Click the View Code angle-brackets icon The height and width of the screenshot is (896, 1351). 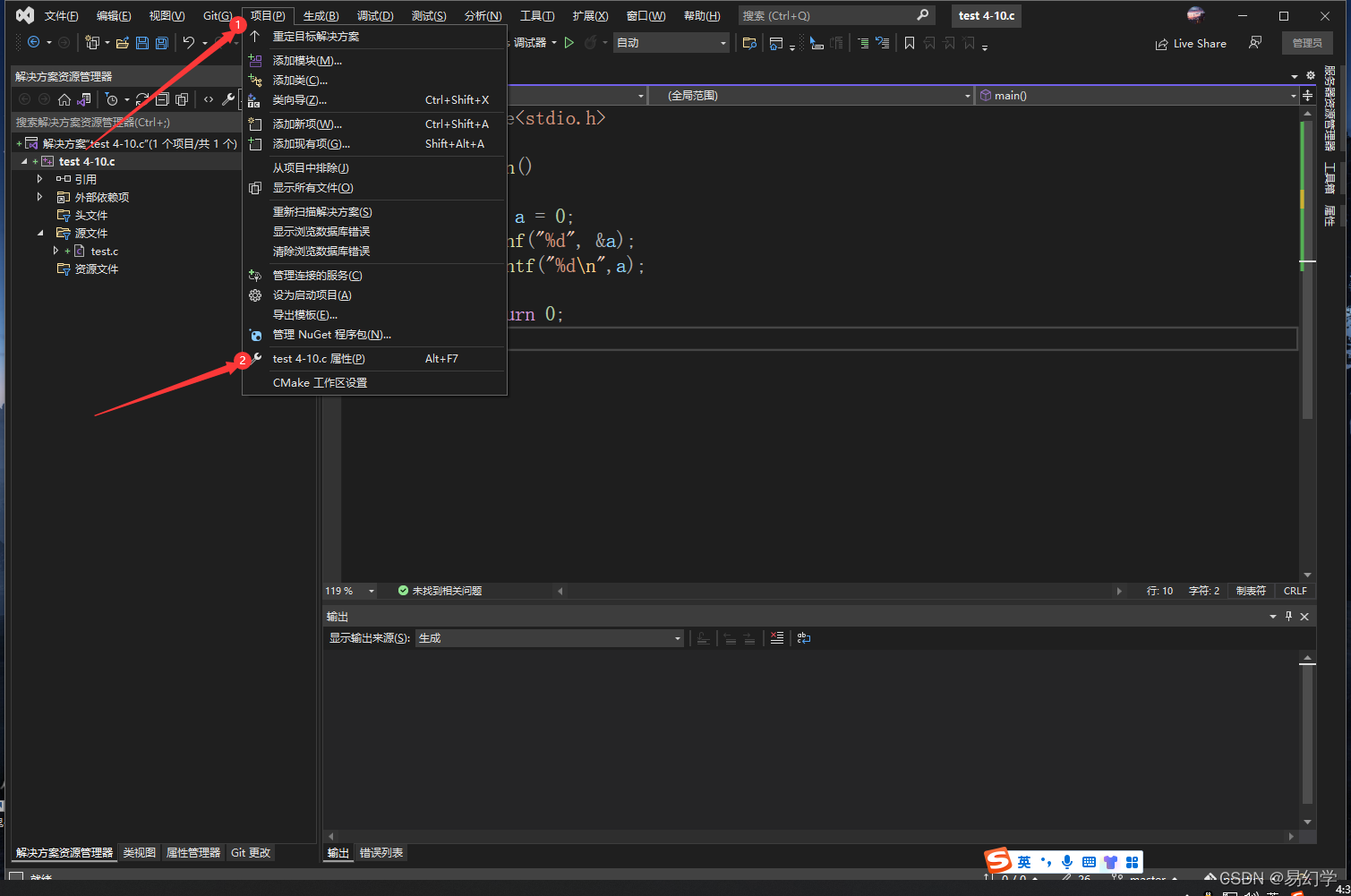point(209,99)
